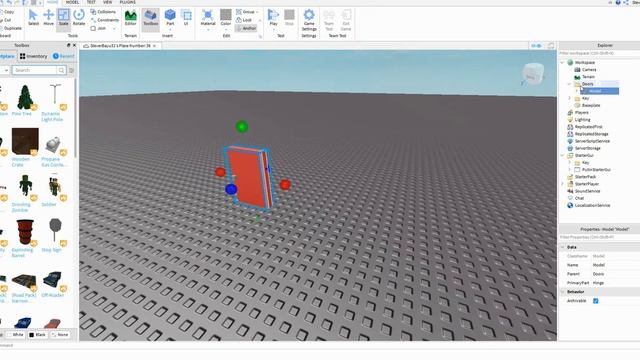Select the Soldier toolbox item

(54, 190)
